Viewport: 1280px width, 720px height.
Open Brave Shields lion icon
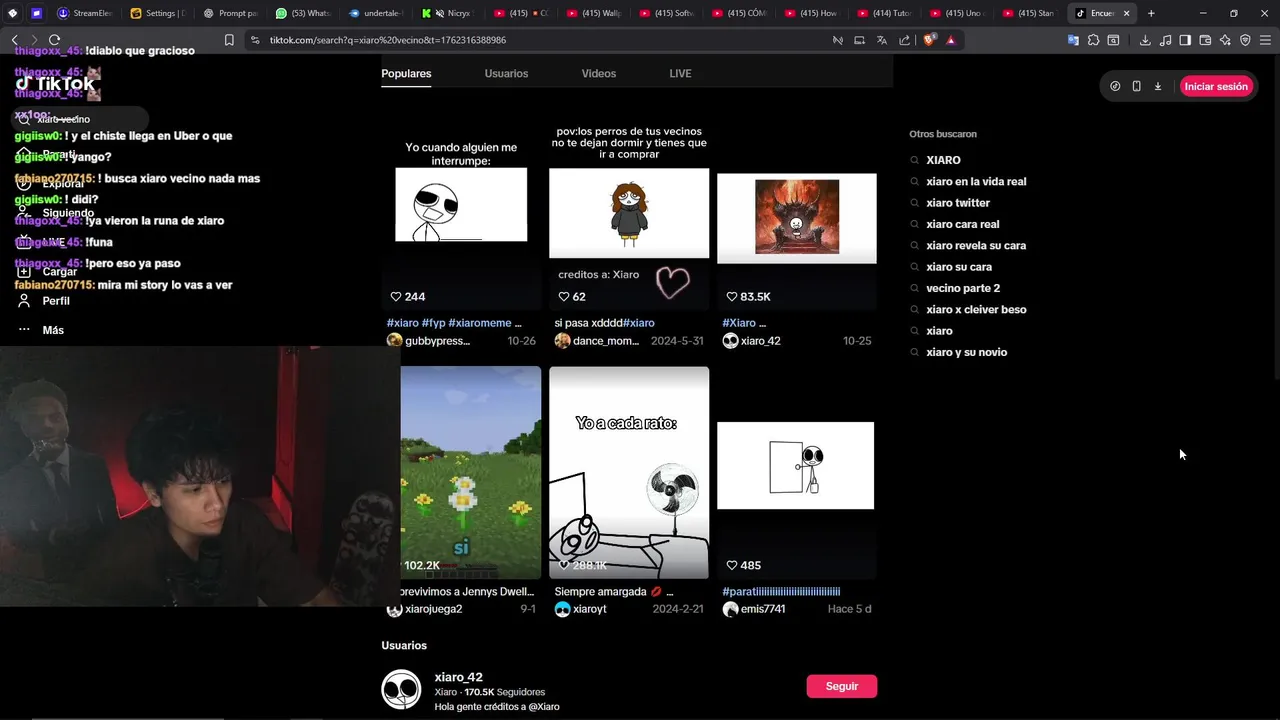[x=928, y=40]
